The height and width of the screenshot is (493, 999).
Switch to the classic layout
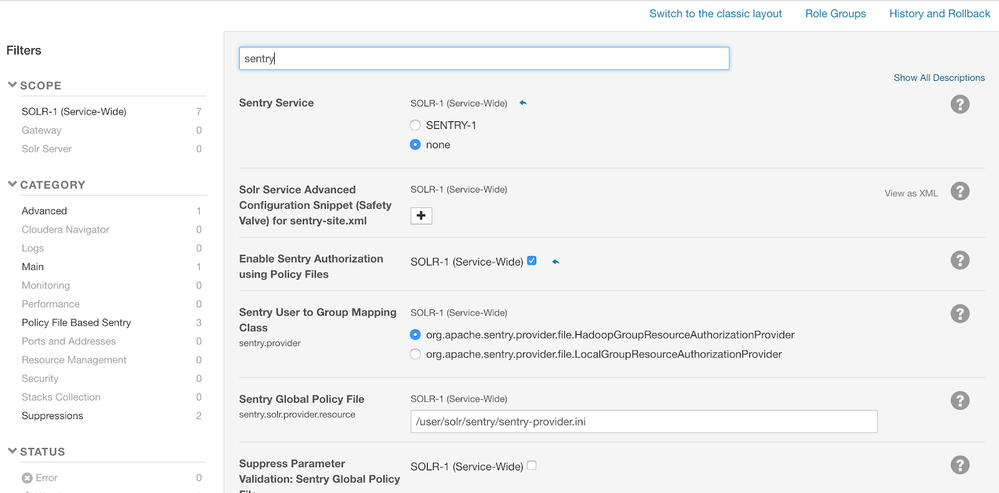(715, 14)
